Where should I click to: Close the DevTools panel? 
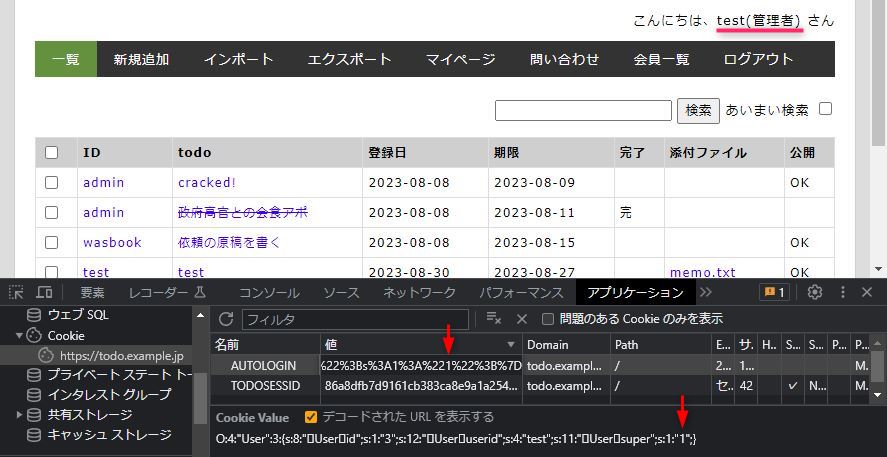tap(867, 292)
